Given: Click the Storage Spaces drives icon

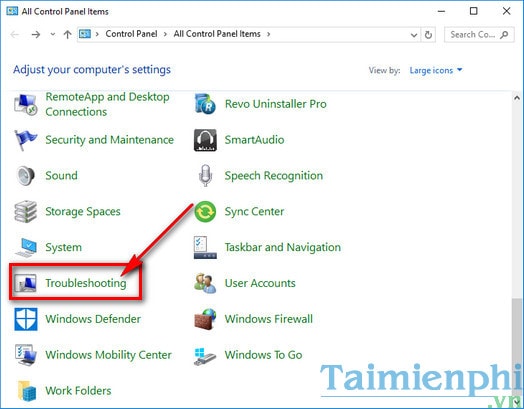Looking at the screenshot, I should (x=25, y=212).
